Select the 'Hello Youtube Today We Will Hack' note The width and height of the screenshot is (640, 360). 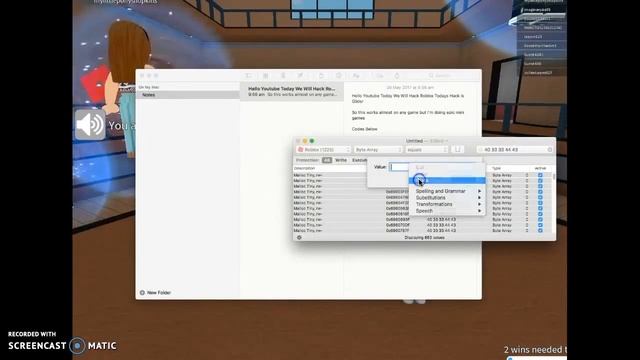(x=292, y=91)
